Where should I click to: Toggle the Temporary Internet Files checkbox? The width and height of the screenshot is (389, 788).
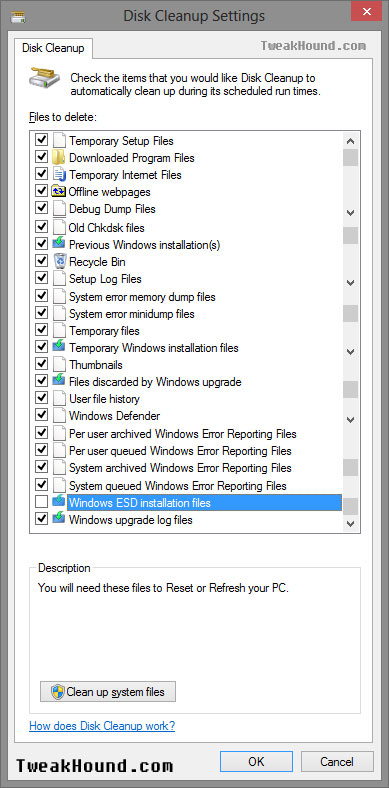coord(41,174)
